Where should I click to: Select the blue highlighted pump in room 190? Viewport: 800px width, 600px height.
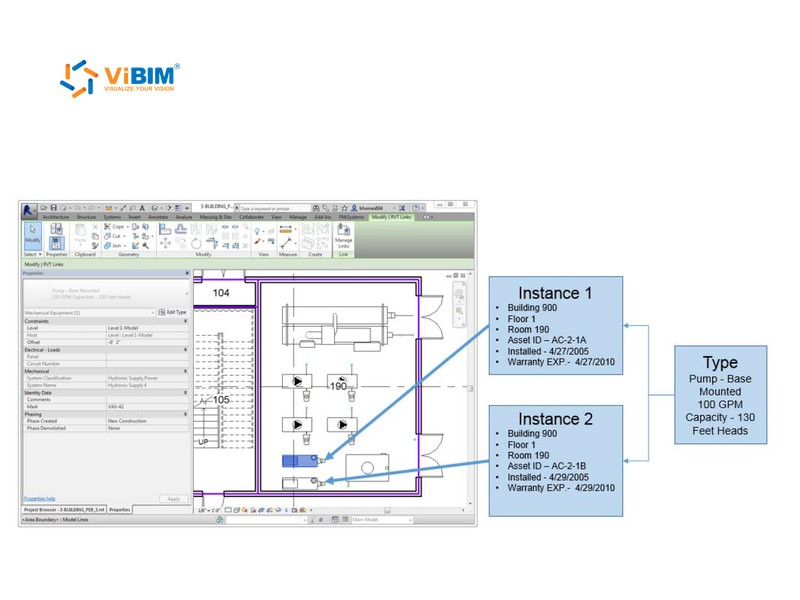(x=300, y=461)
